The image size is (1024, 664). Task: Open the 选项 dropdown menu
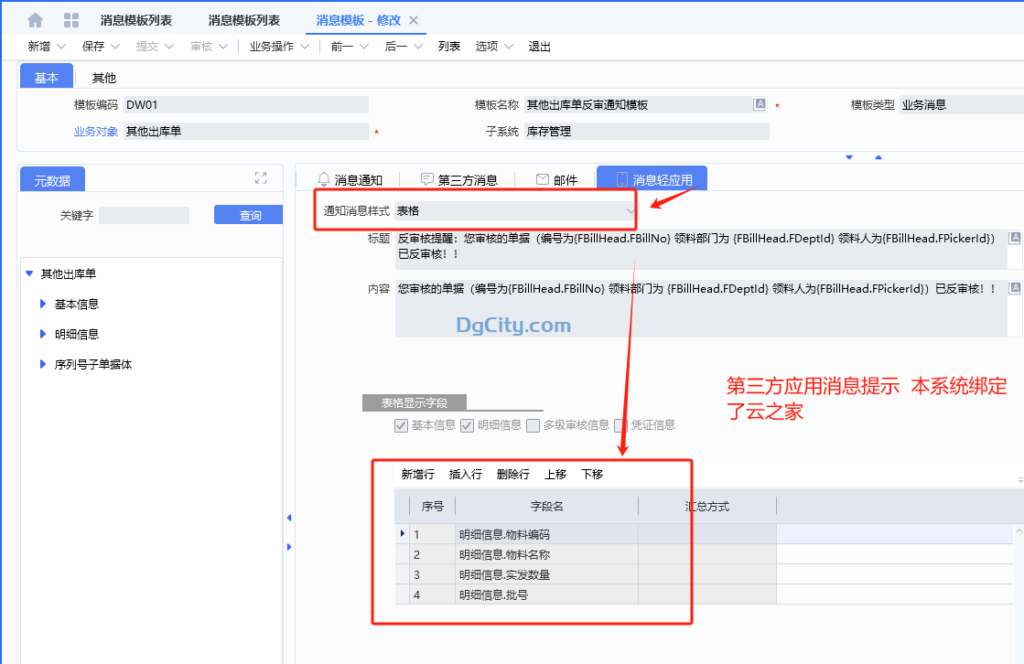(x=490, y=46)
